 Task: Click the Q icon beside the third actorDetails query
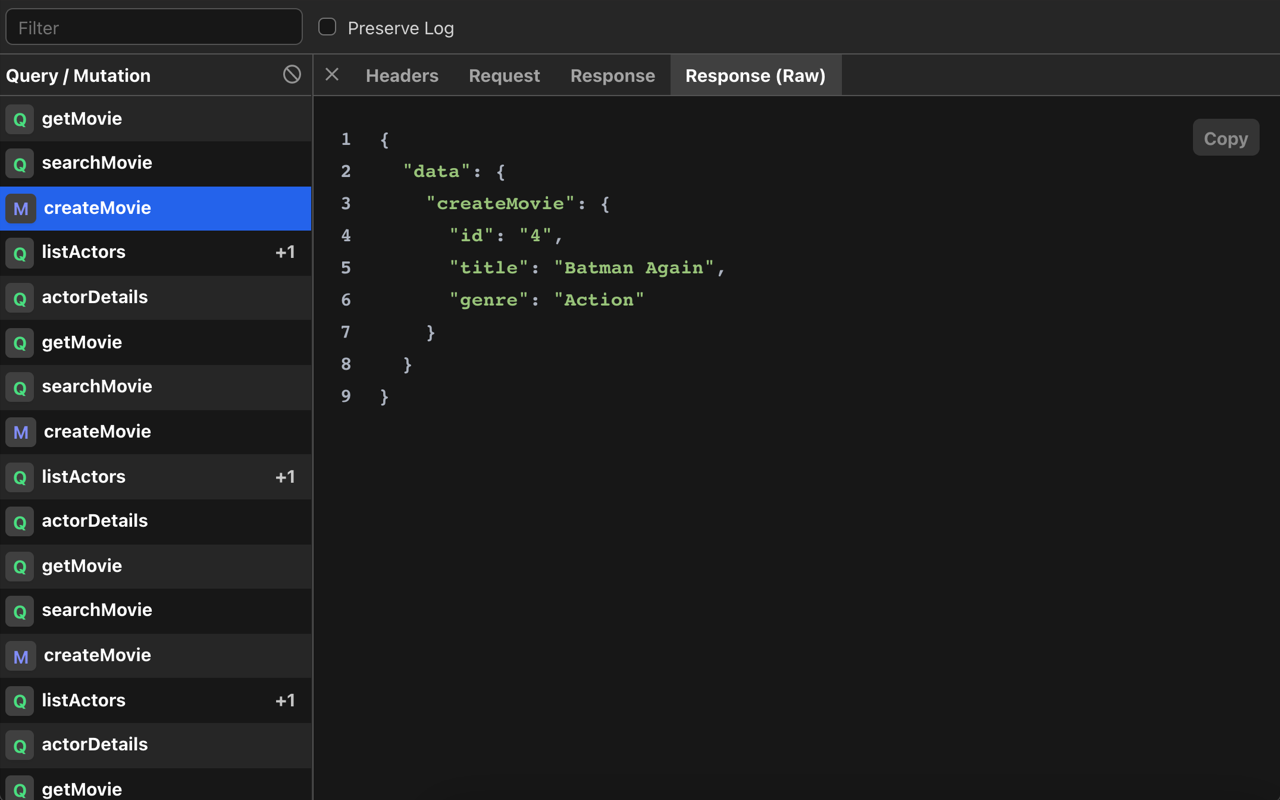19,744
